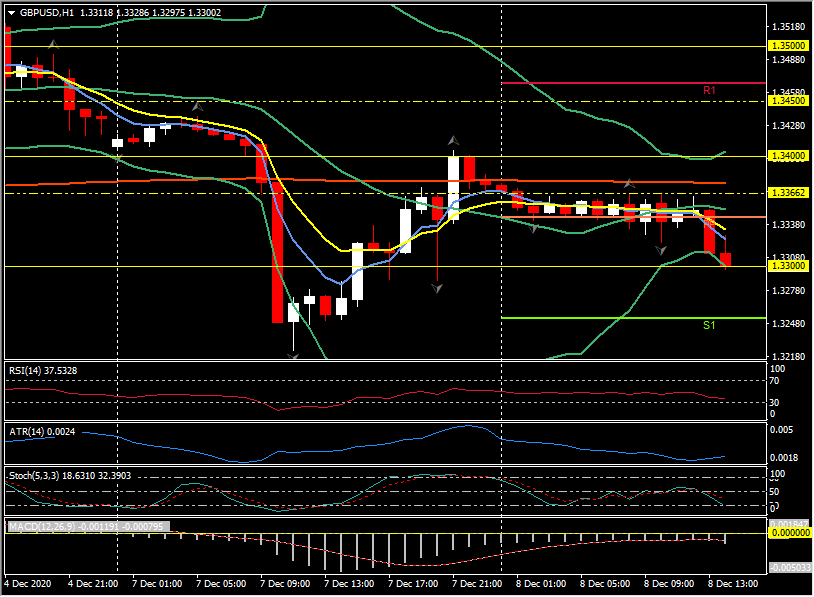This screenshot has width=814, height=597.
Task: Click the MACD 0.000000 level marker
Action: point(787,533)
